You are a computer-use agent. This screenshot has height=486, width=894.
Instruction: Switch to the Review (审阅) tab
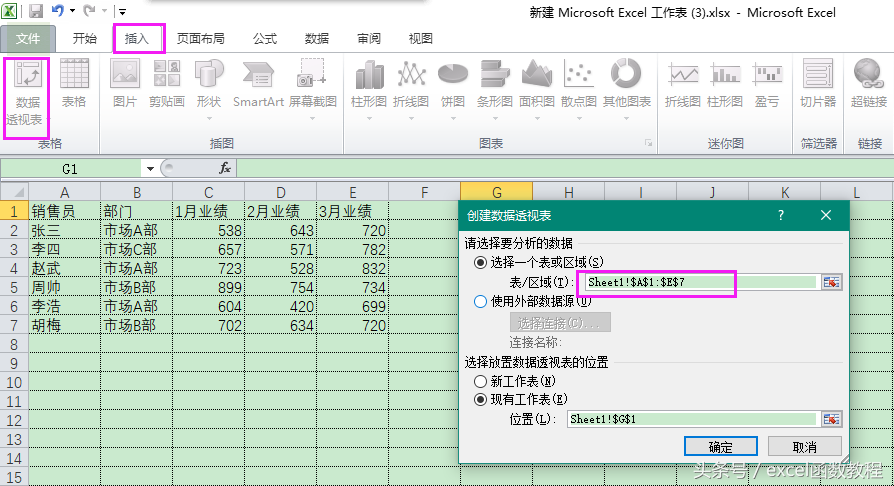click(369, 38)
